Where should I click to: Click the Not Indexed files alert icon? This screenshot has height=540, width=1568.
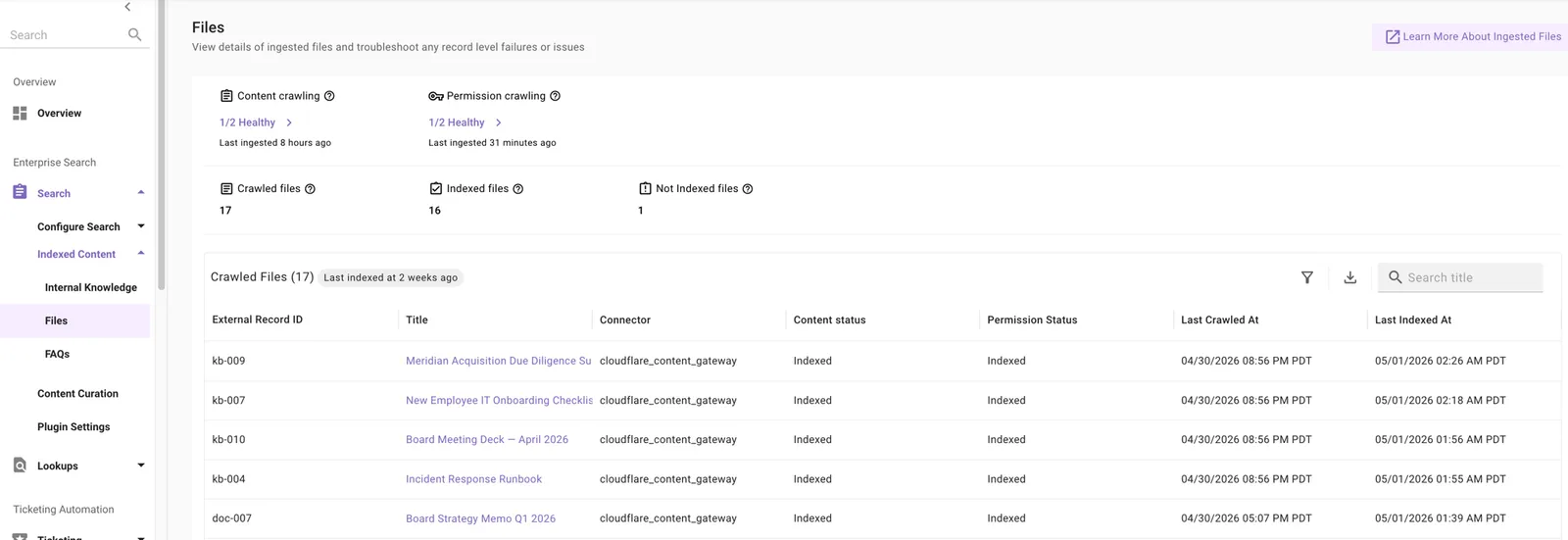click(x=645, y=188)
